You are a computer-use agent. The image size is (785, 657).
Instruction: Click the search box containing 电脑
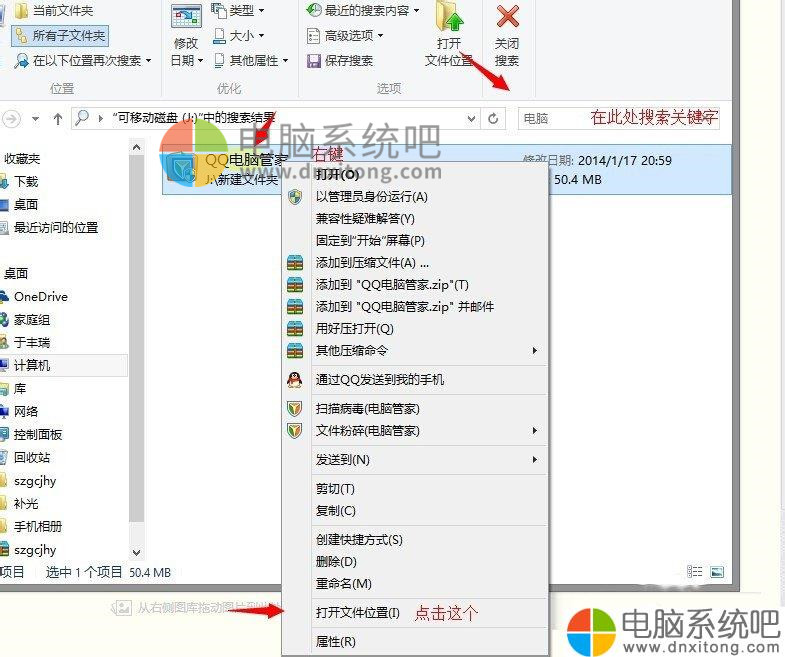pyautogui.click(x=619, y=119)
